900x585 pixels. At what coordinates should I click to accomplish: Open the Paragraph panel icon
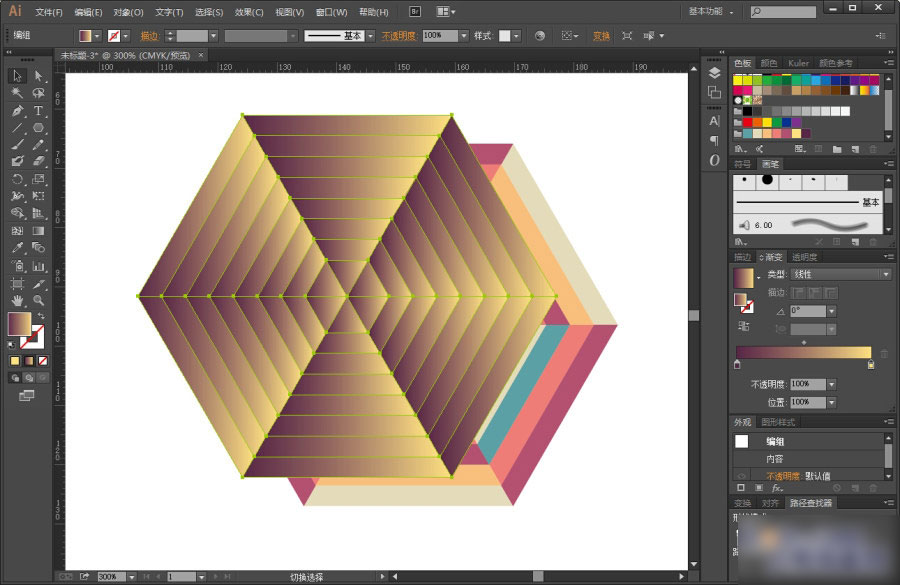714,141
